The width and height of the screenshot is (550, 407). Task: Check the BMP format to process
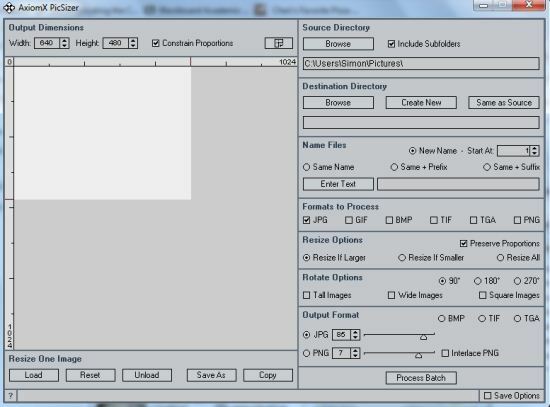[x=389, y=220]
